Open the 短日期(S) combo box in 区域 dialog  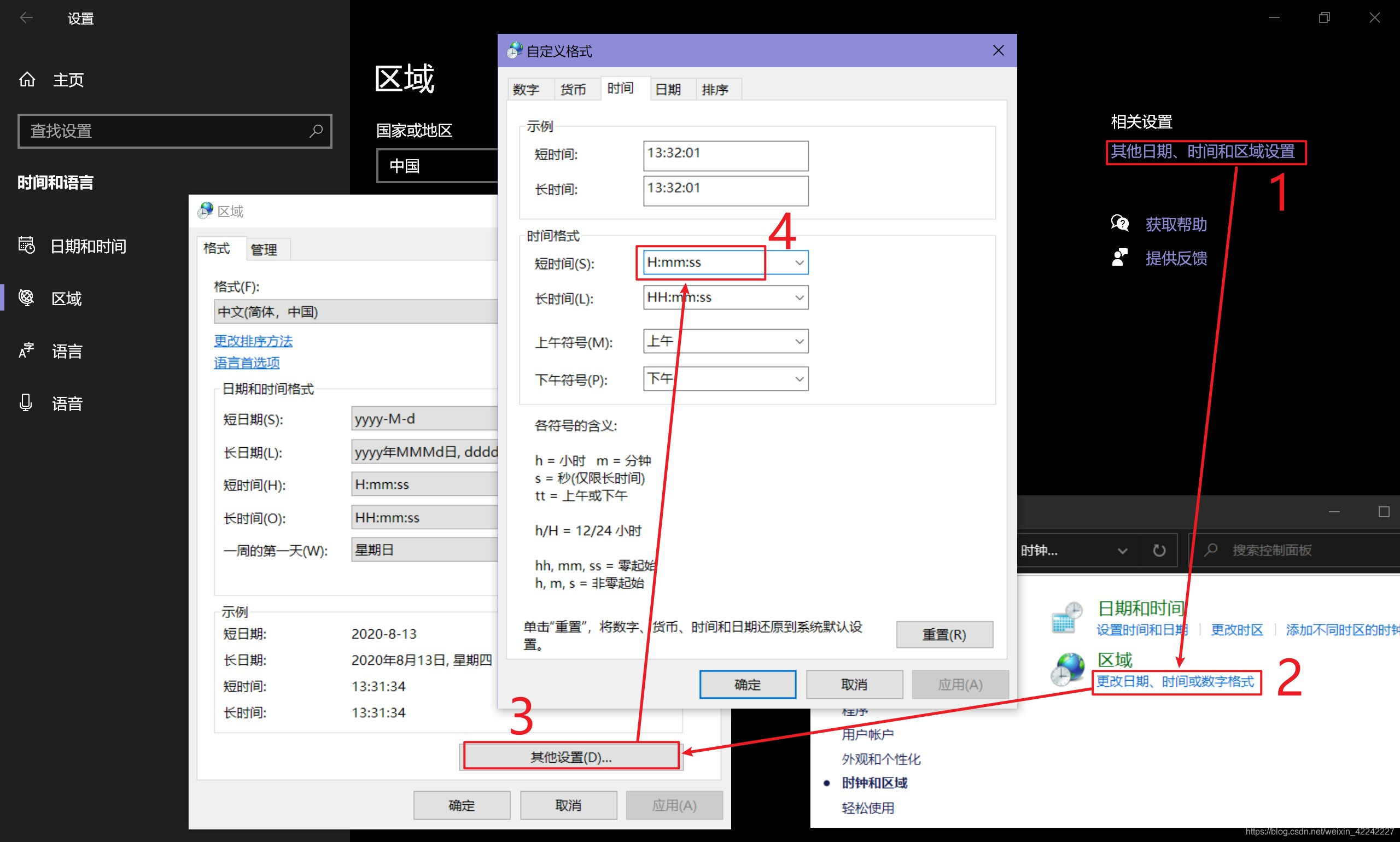[x=425, y=419]
